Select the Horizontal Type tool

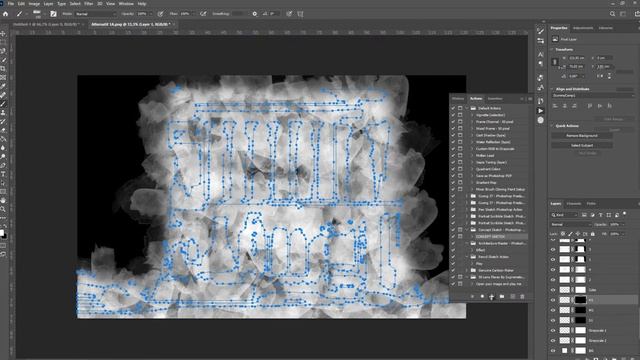3,174
